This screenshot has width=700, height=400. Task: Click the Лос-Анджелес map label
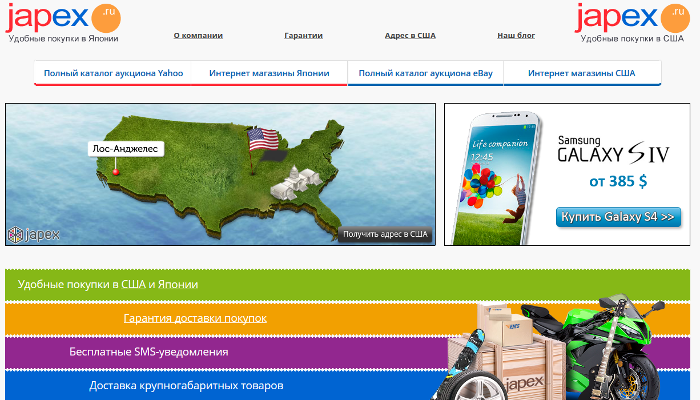pos(125,149)
